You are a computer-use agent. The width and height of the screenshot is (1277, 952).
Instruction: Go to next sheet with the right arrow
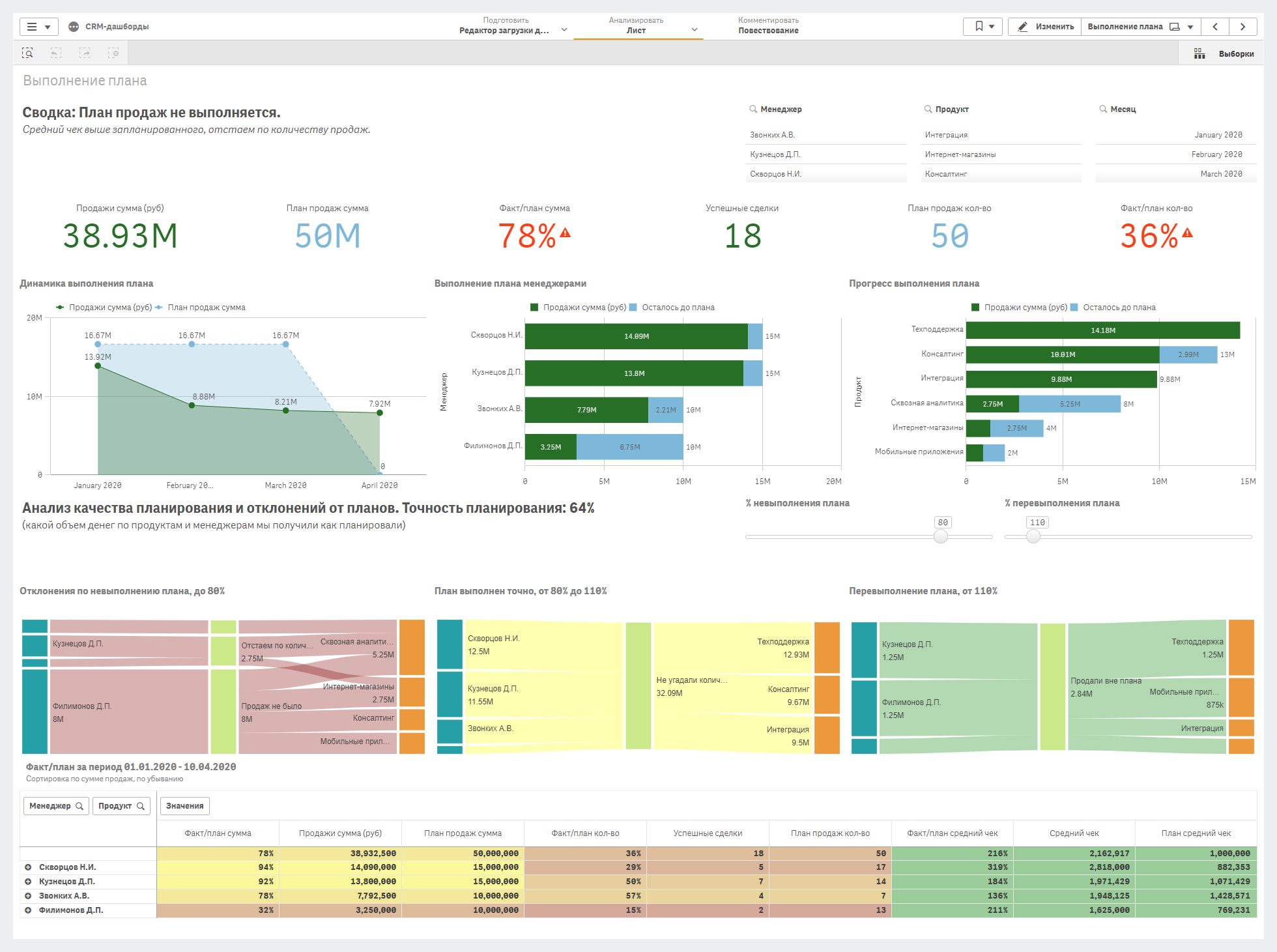[1243, 26]
